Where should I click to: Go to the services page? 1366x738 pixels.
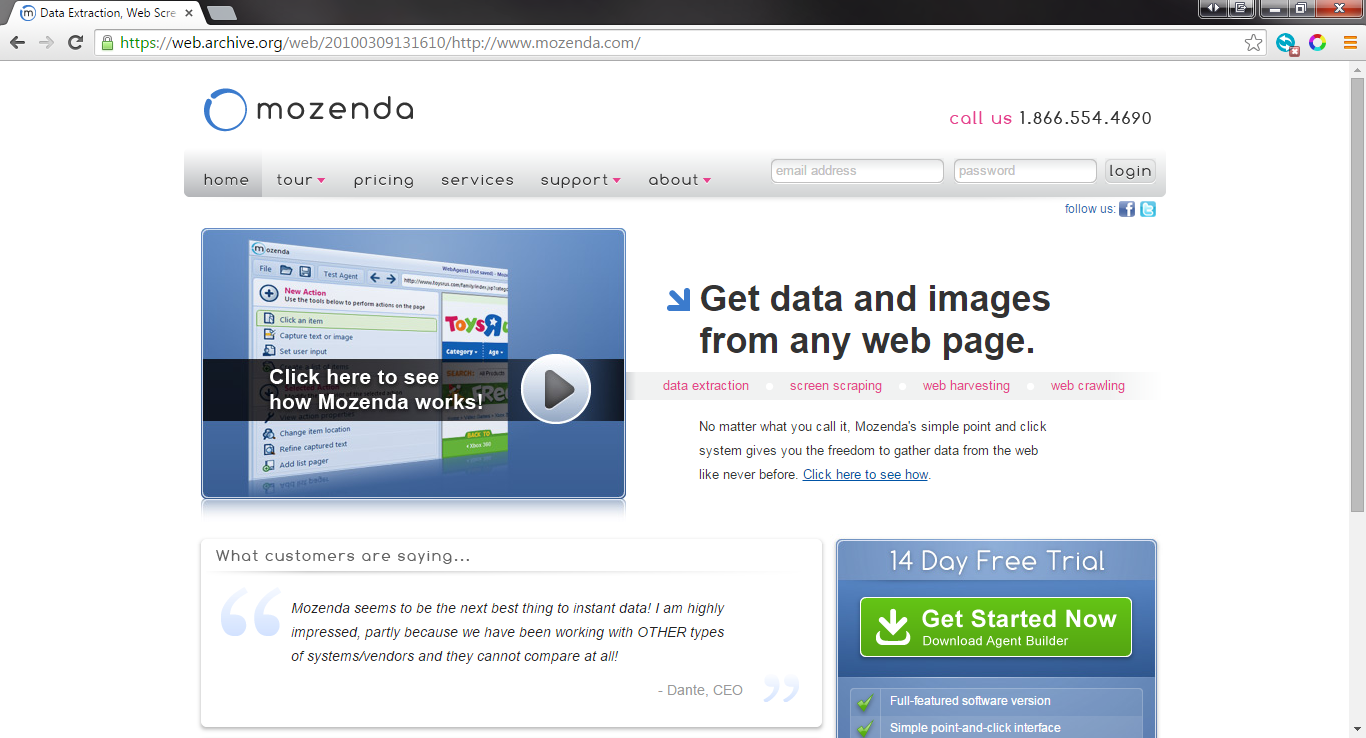click(477, 180)
